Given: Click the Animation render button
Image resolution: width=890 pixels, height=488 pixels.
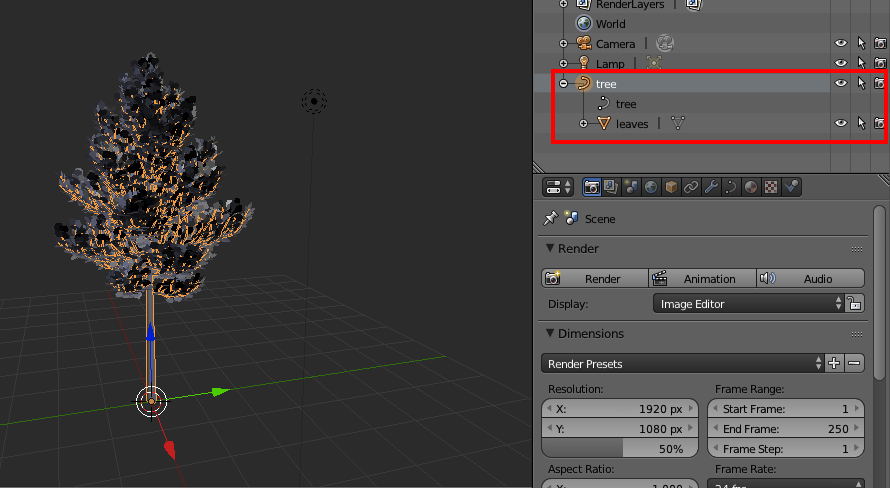Looking at the screenshot, I should pyautogui.click(x=702, y=279).
